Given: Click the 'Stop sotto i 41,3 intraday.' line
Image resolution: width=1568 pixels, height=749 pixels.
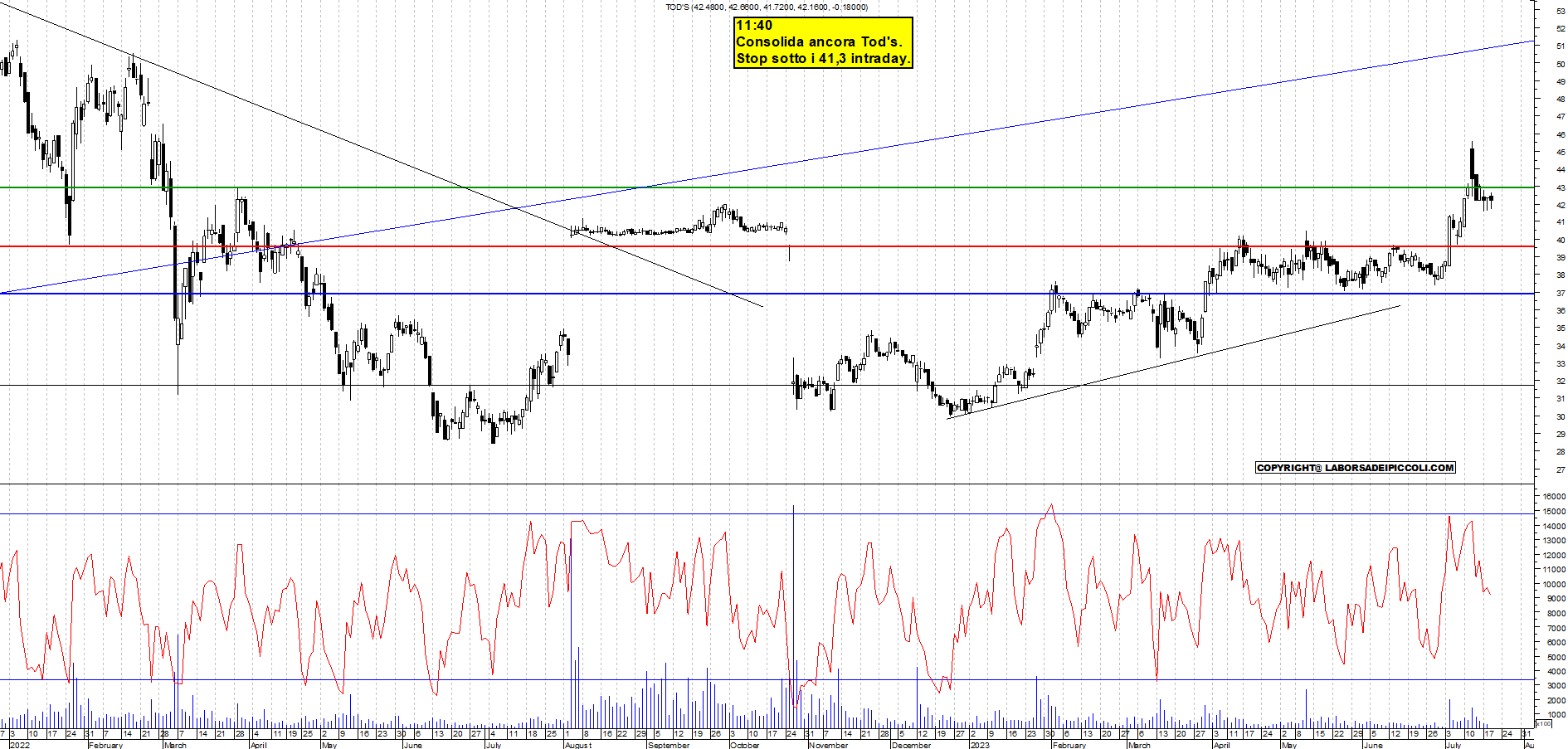Looking at the screenshot, I should [x=823, y=58].
